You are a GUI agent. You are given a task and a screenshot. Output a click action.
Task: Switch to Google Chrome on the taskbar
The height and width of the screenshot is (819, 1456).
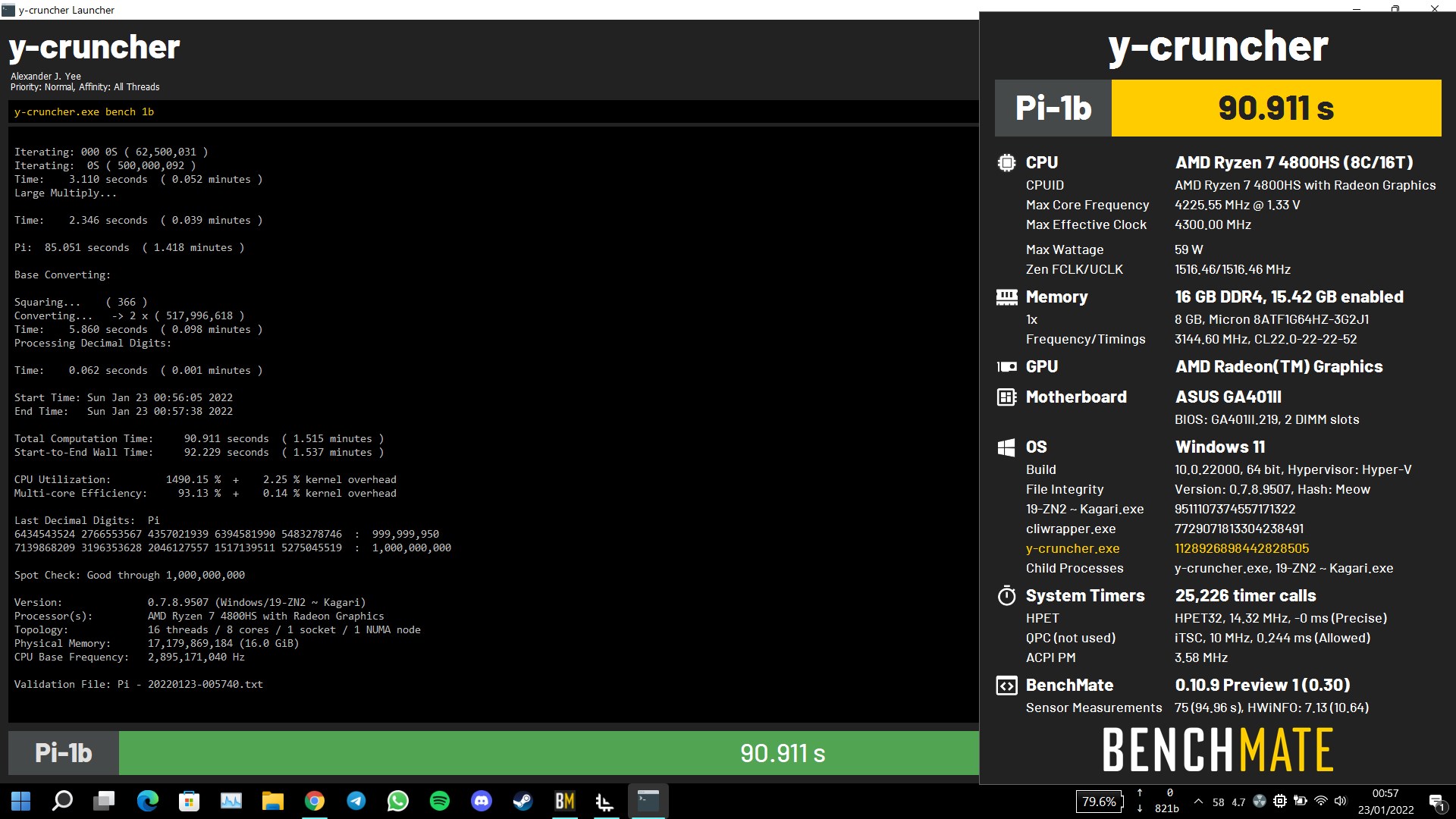[x=314, y=801]
